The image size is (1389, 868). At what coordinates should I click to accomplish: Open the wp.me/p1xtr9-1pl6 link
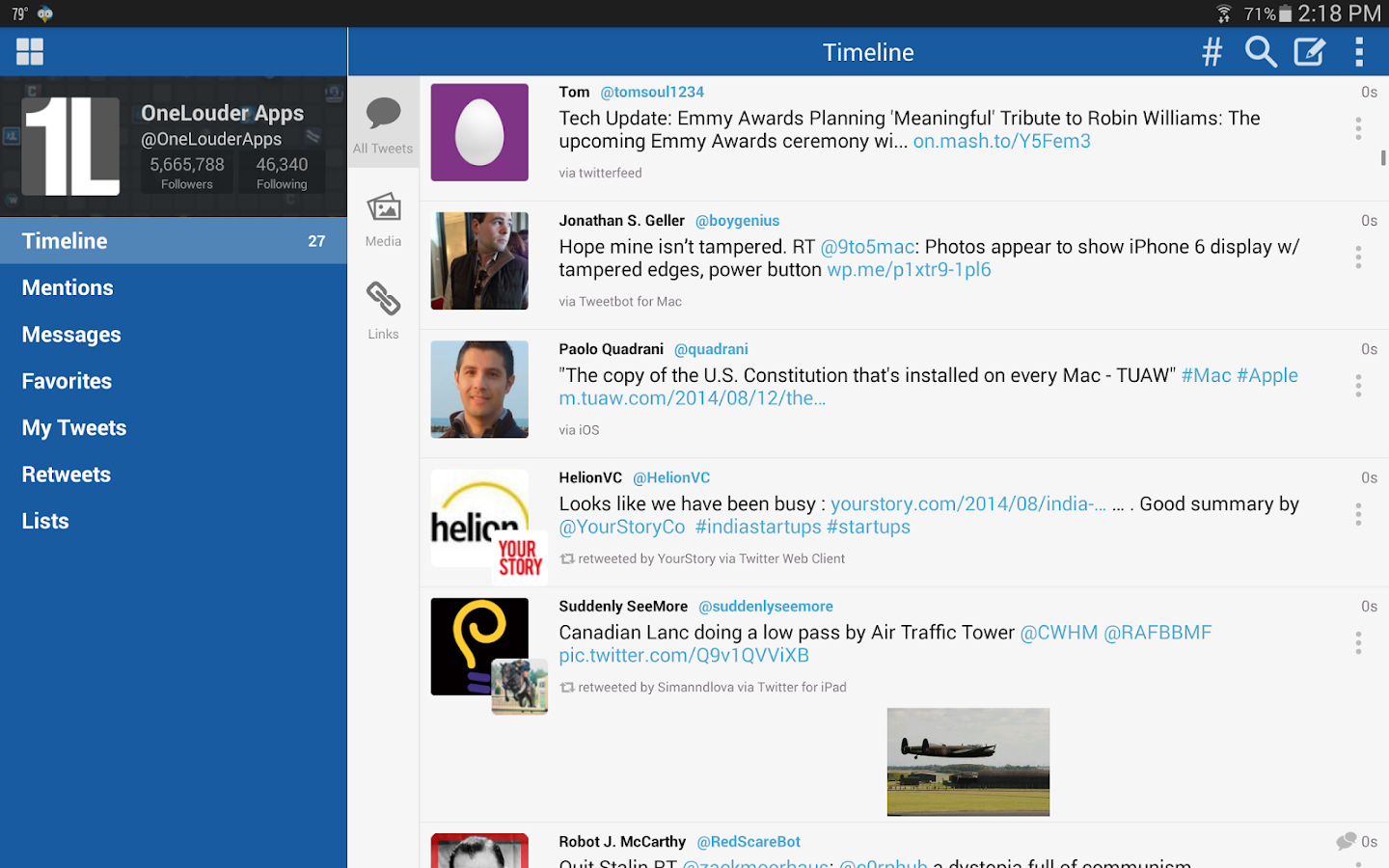pyautogui.click(x=910, y=270)
